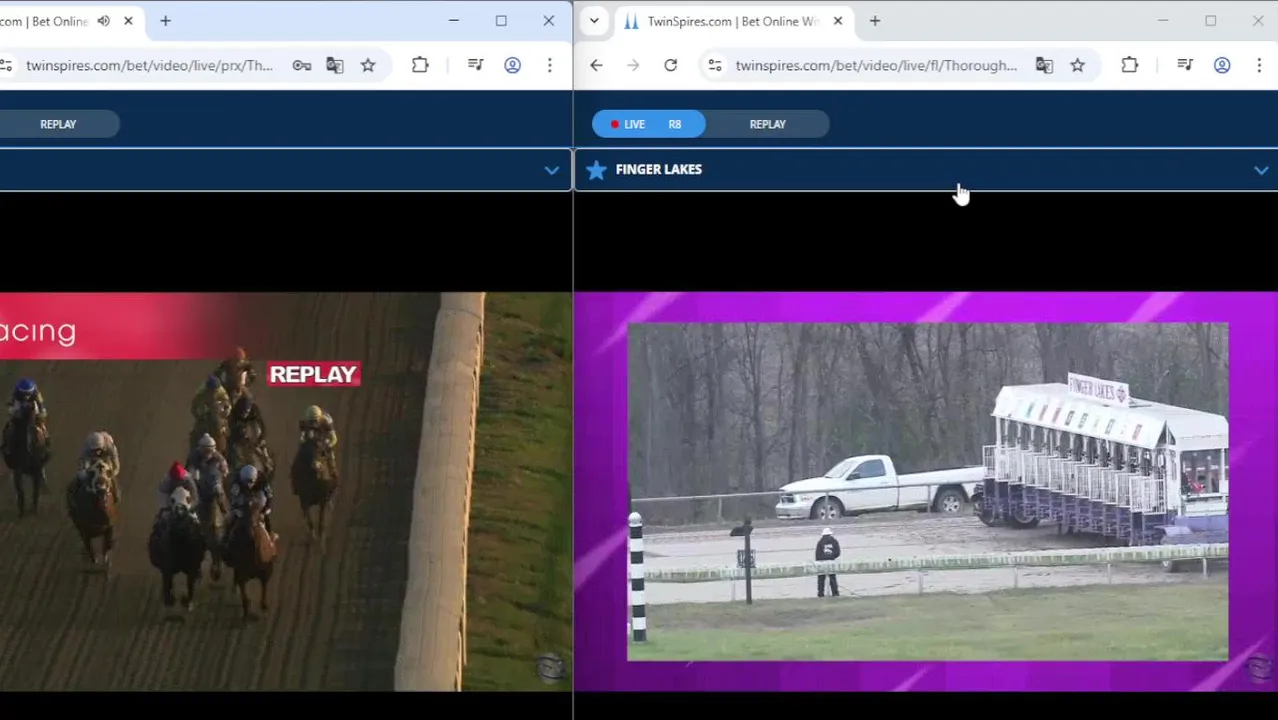The width and height of the screenshot is (1278, 720).
Task: Bookmark the page with the left window's star
Action: [368, 65]
